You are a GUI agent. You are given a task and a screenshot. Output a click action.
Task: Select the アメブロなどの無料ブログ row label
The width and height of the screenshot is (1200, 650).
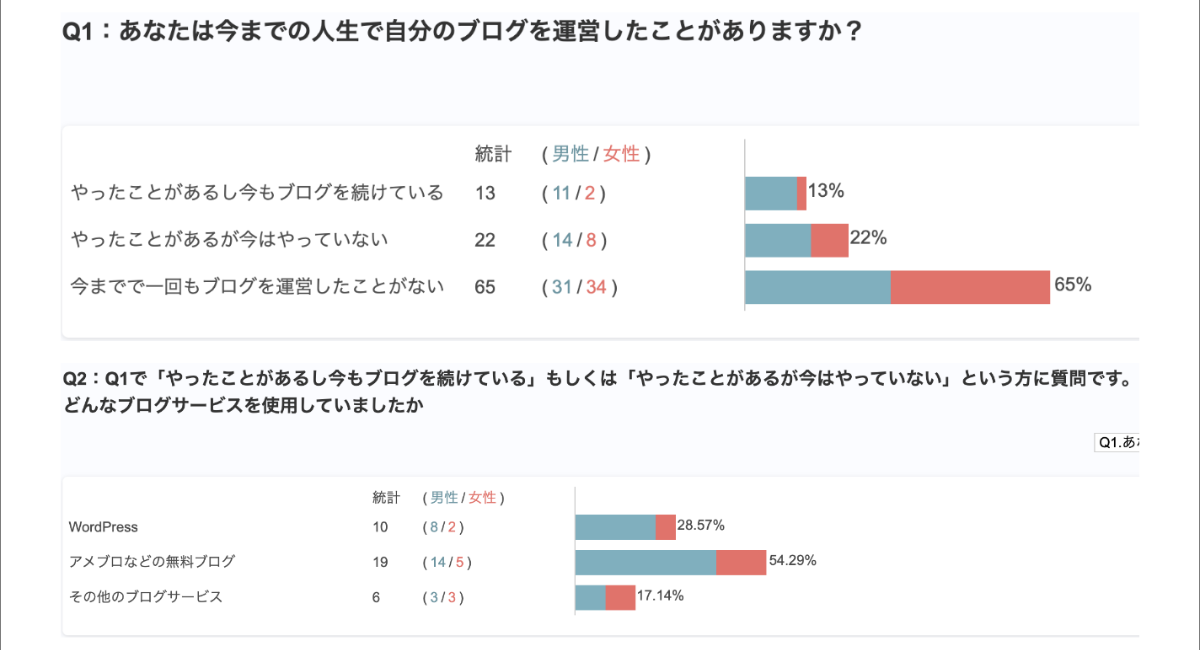[x=152, y=562]
